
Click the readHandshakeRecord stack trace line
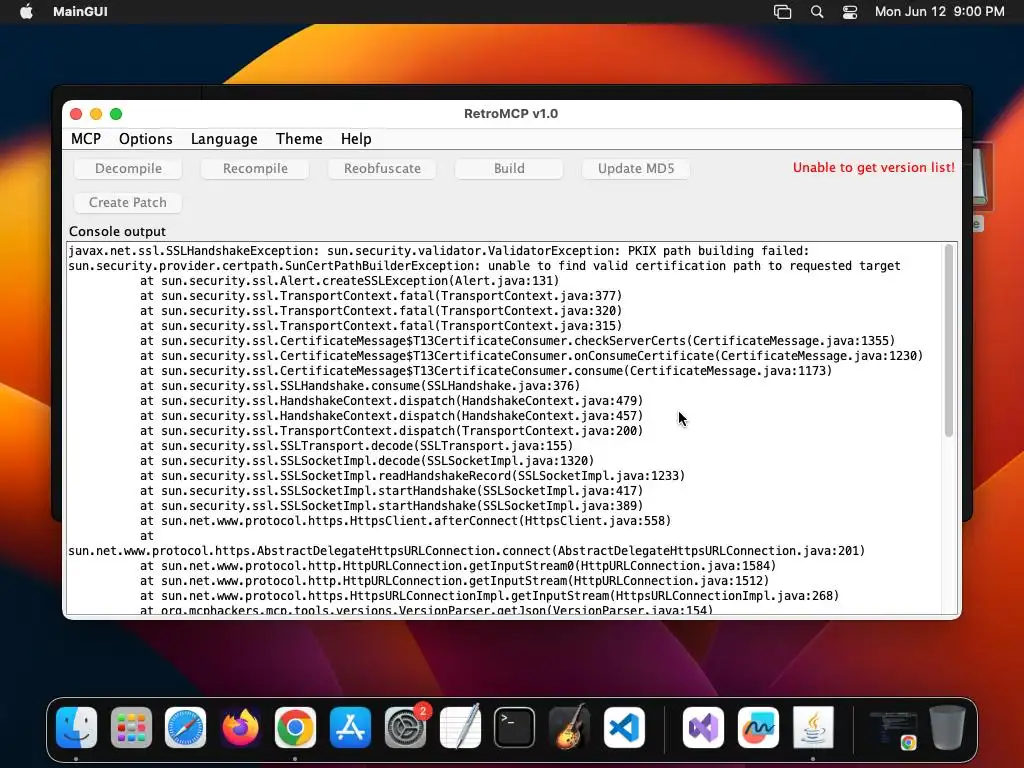click(412, 476)
